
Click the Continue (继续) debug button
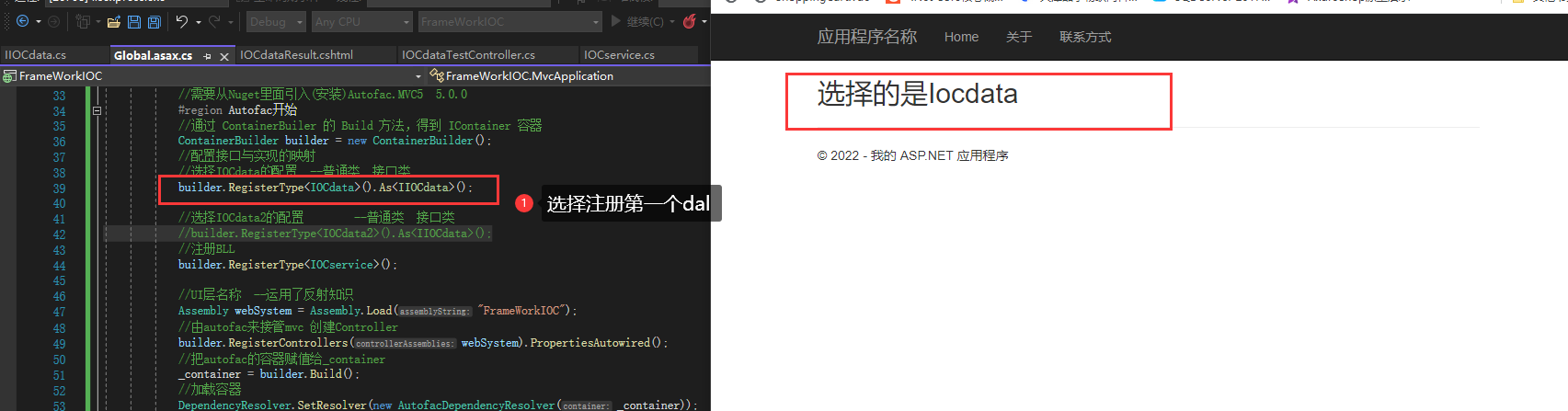click(636, 21)
